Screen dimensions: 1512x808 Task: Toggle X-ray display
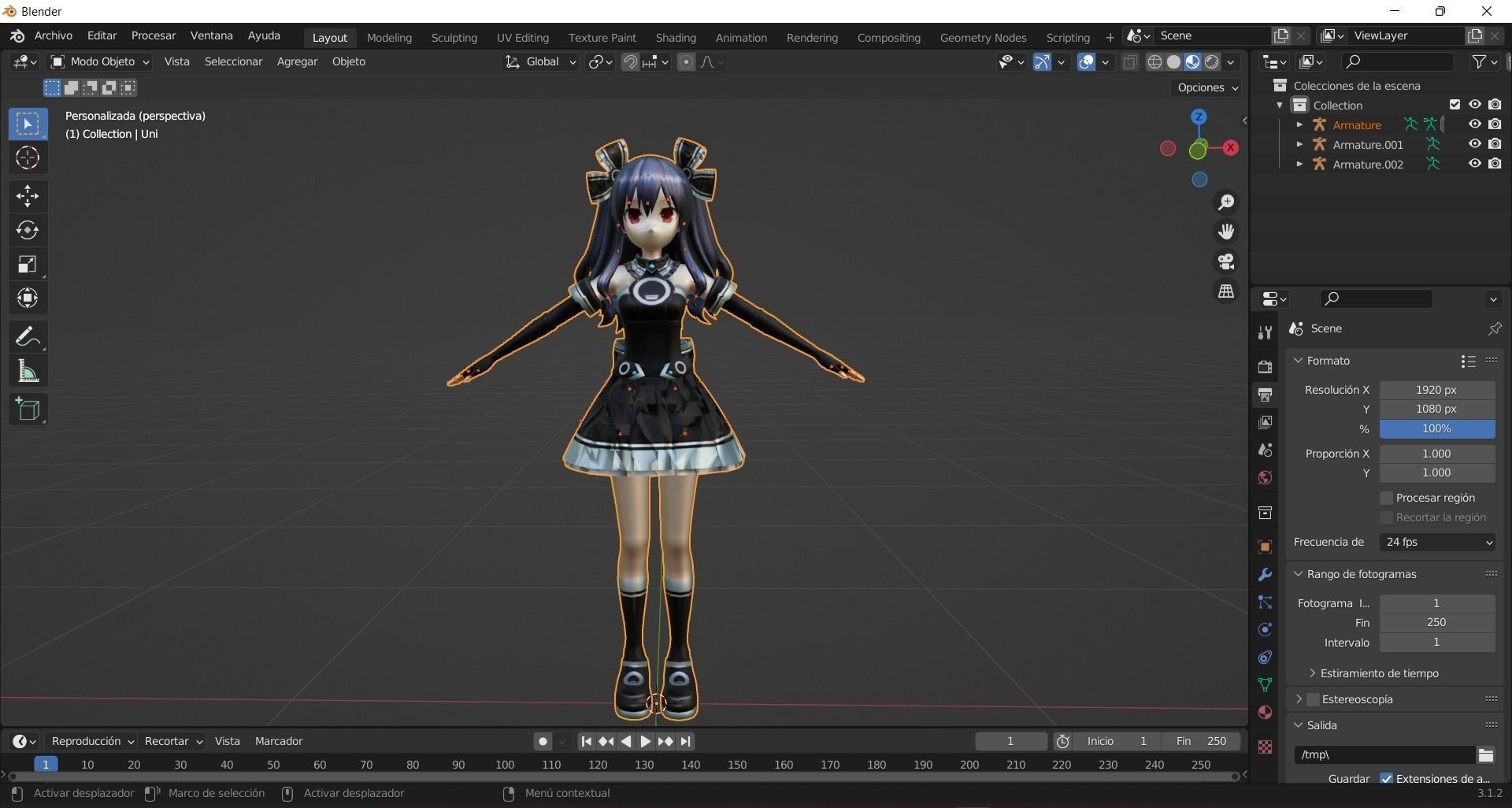1129,62
